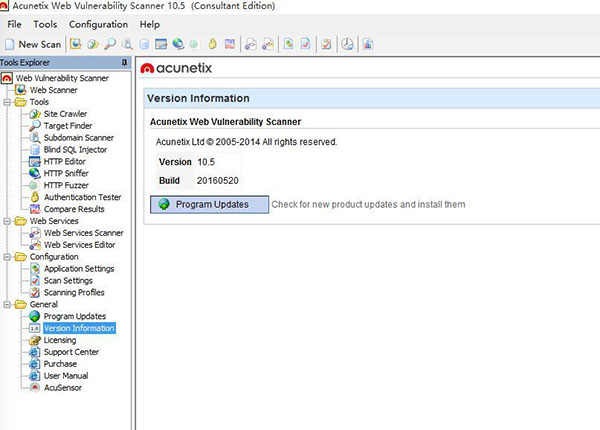
Task: Select Blind SQL Injector tree item
Action: 75,149
